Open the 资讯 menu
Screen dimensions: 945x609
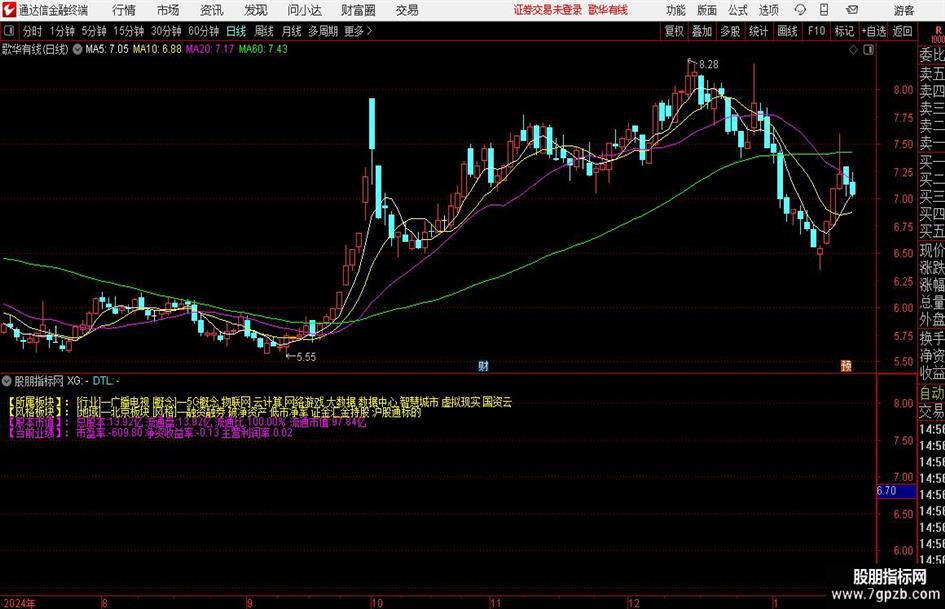point(211,10)
